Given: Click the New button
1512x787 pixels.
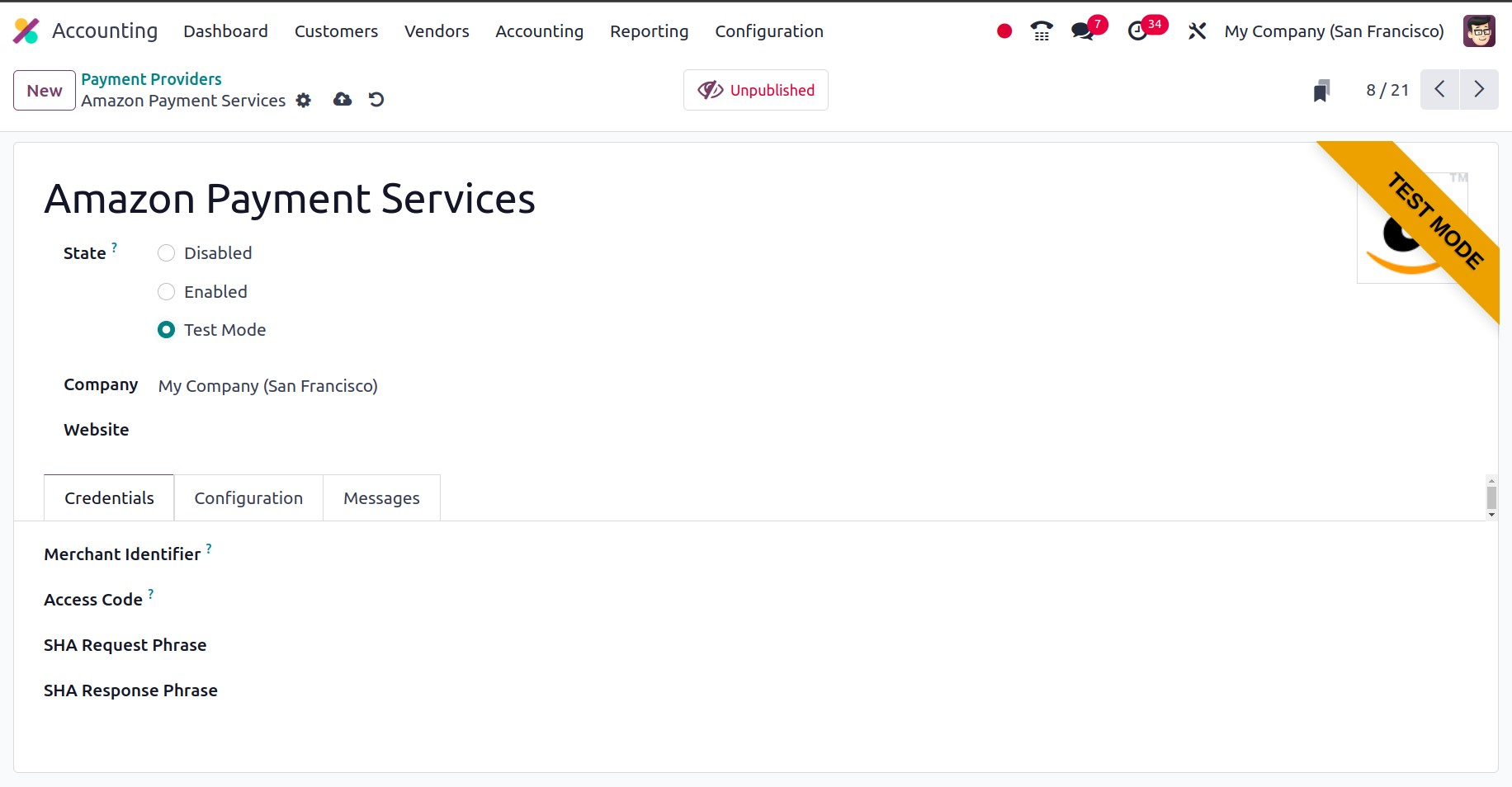Looking at the screenshot, I should click(45, 91).
